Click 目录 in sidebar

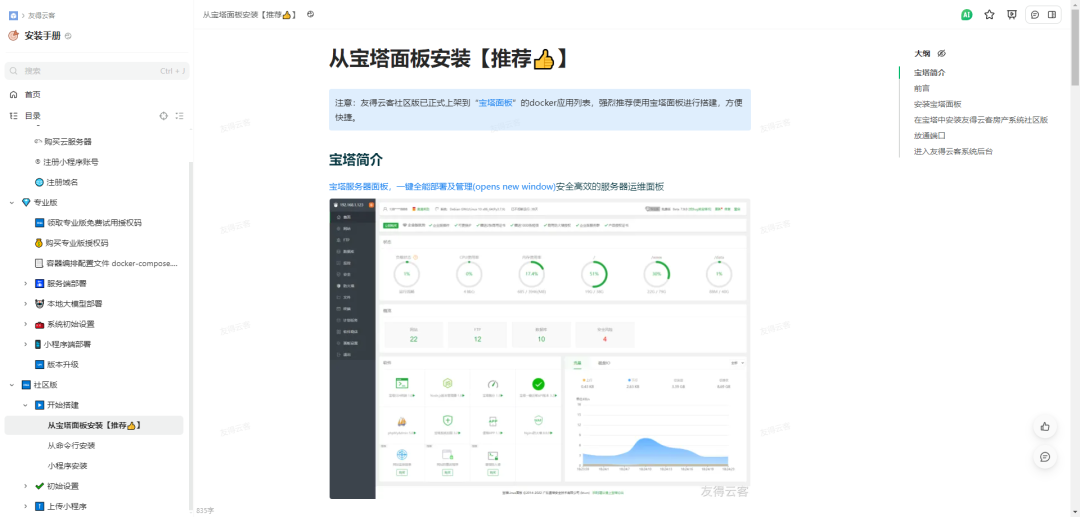[x=32, y=116]
